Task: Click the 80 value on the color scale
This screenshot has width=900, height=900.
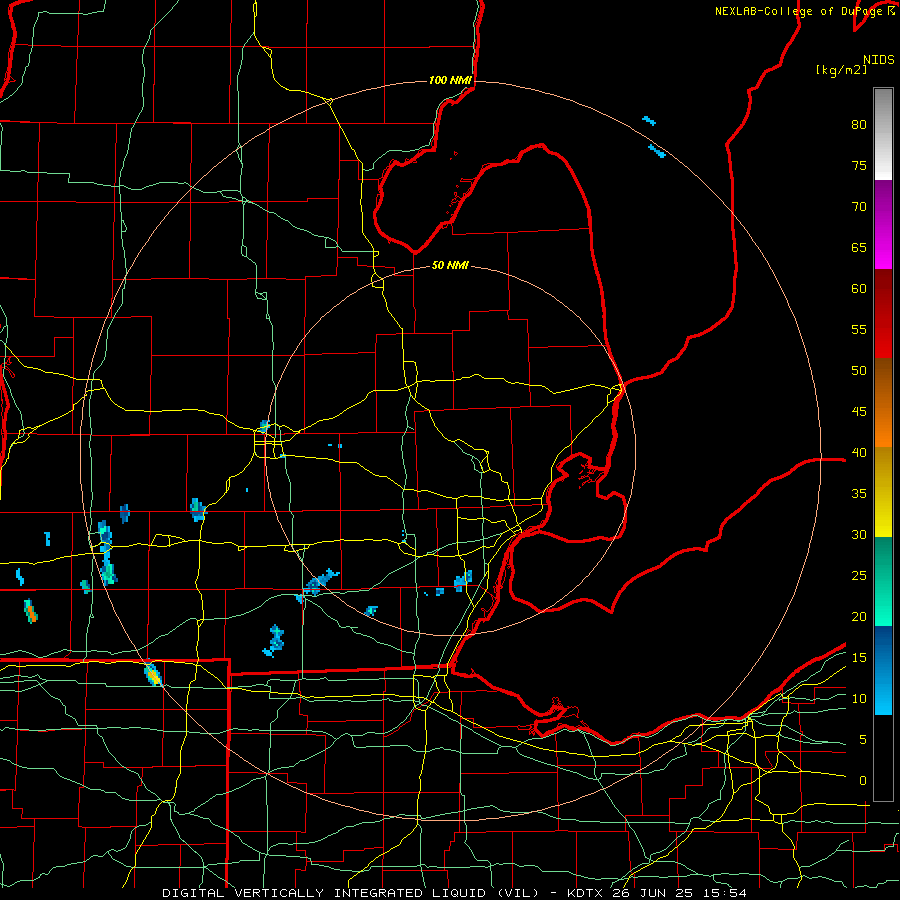Action: click(859, 125)
